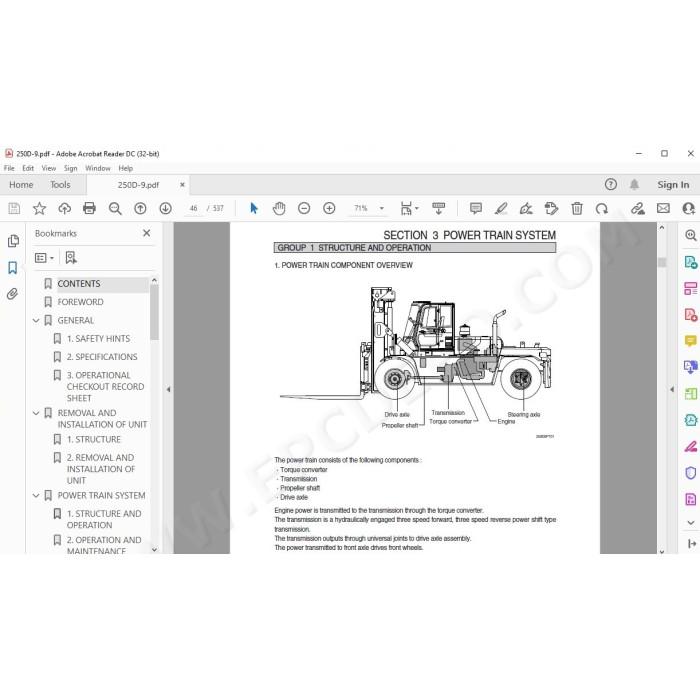Jump to 1. SAFETY HINTS bookmark
The width and height of the screenshot is (700, 700).
pyautogui.click(x=98, y=339)
